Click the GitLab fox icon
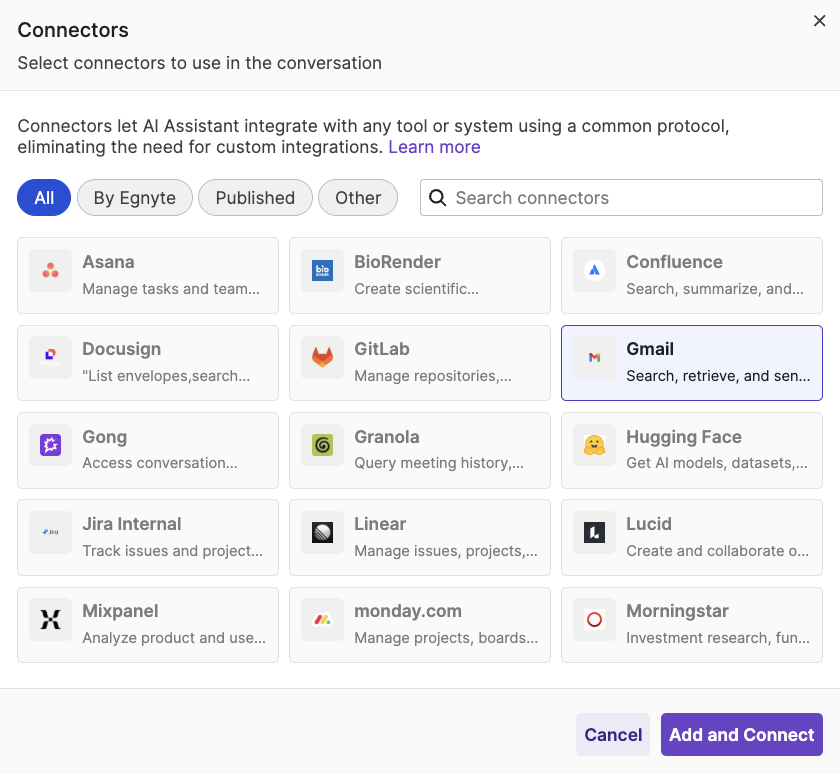The width and height of the screenshot is (840, 774). (x=322, y=357)
